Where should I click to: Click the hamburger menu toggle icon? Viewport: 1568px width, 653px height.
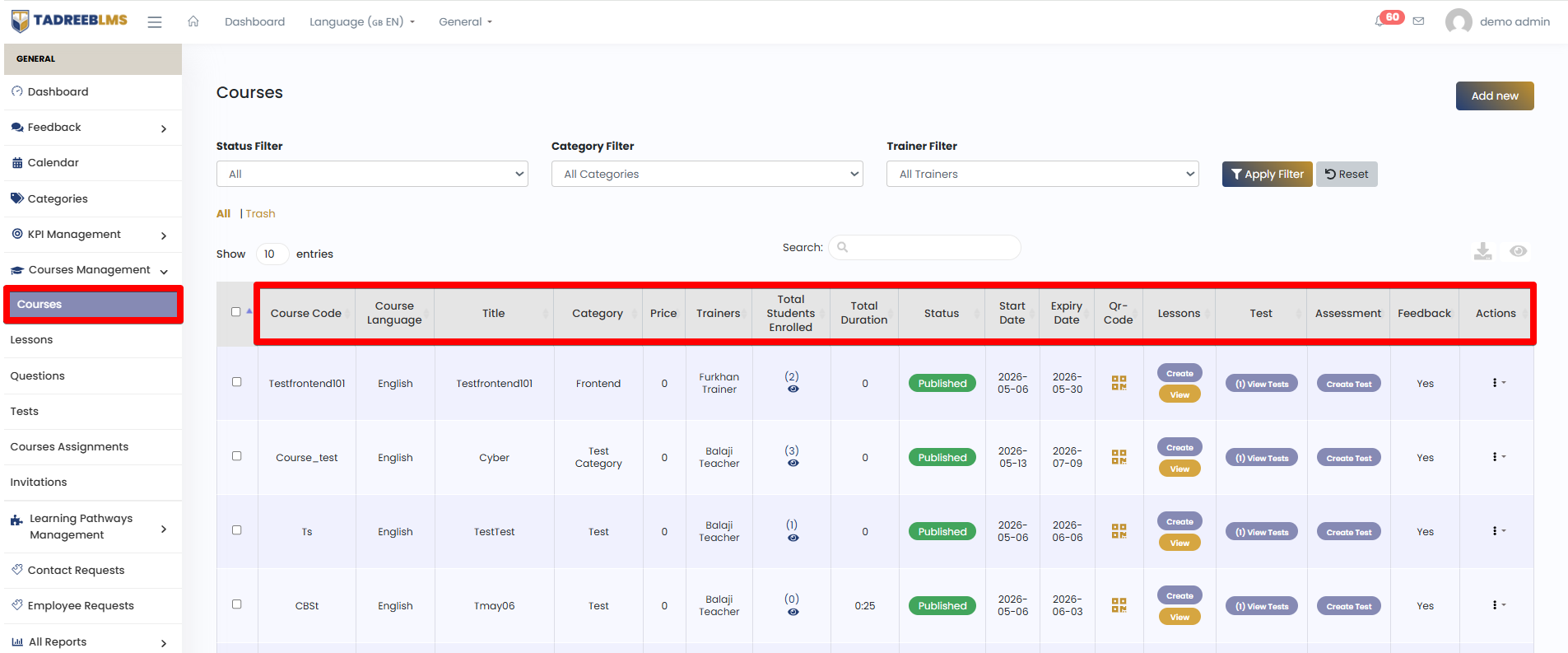click(155, 22)
